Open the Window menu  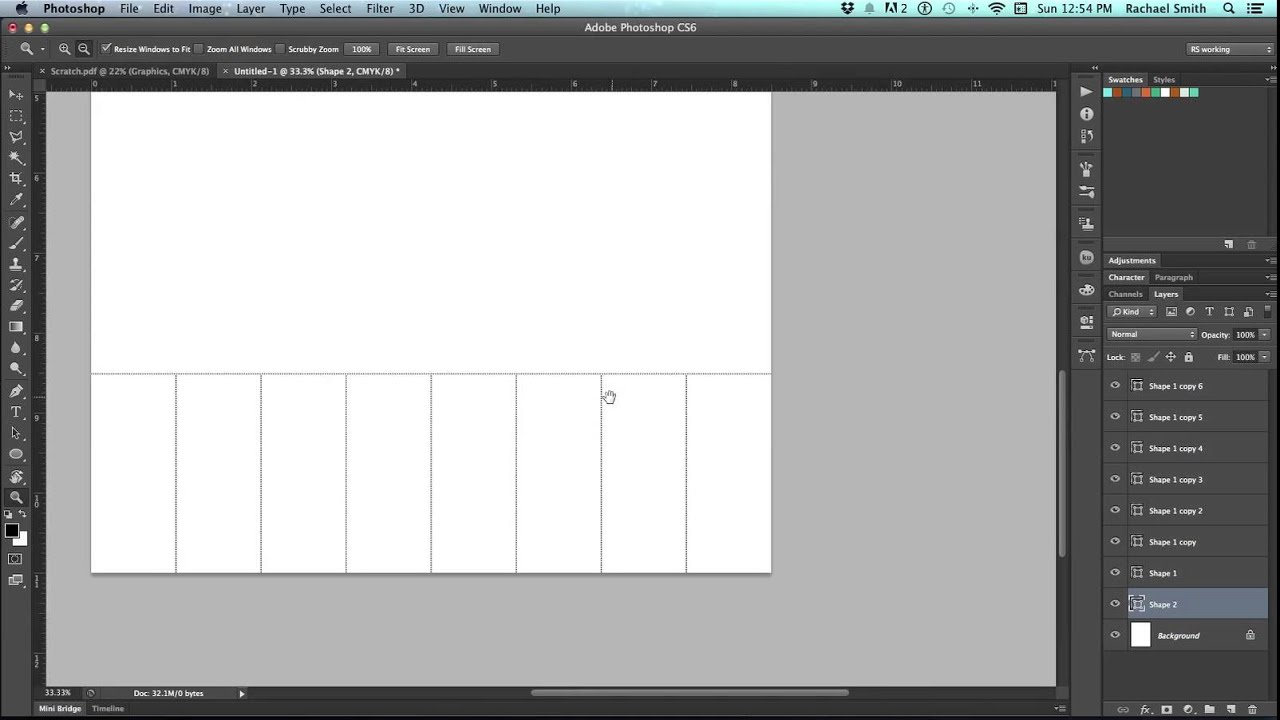[499, 9]
